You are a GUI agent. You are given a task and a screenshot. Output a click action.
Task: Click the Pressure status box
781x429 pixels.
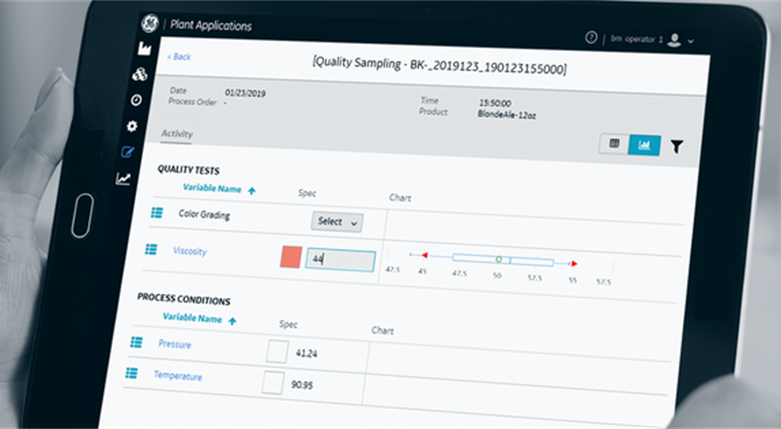(277, 351)
